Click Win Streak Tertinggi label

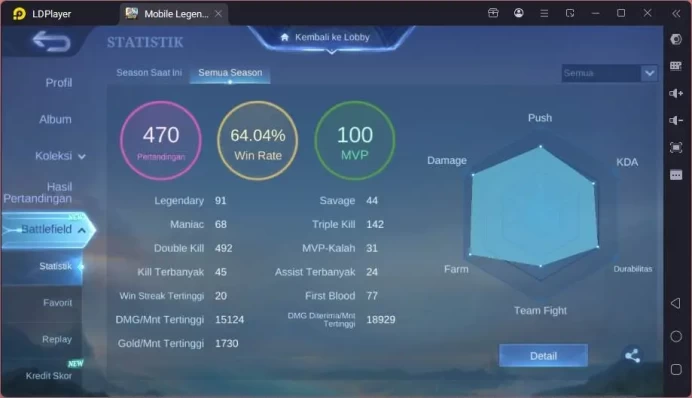[162, 296]
